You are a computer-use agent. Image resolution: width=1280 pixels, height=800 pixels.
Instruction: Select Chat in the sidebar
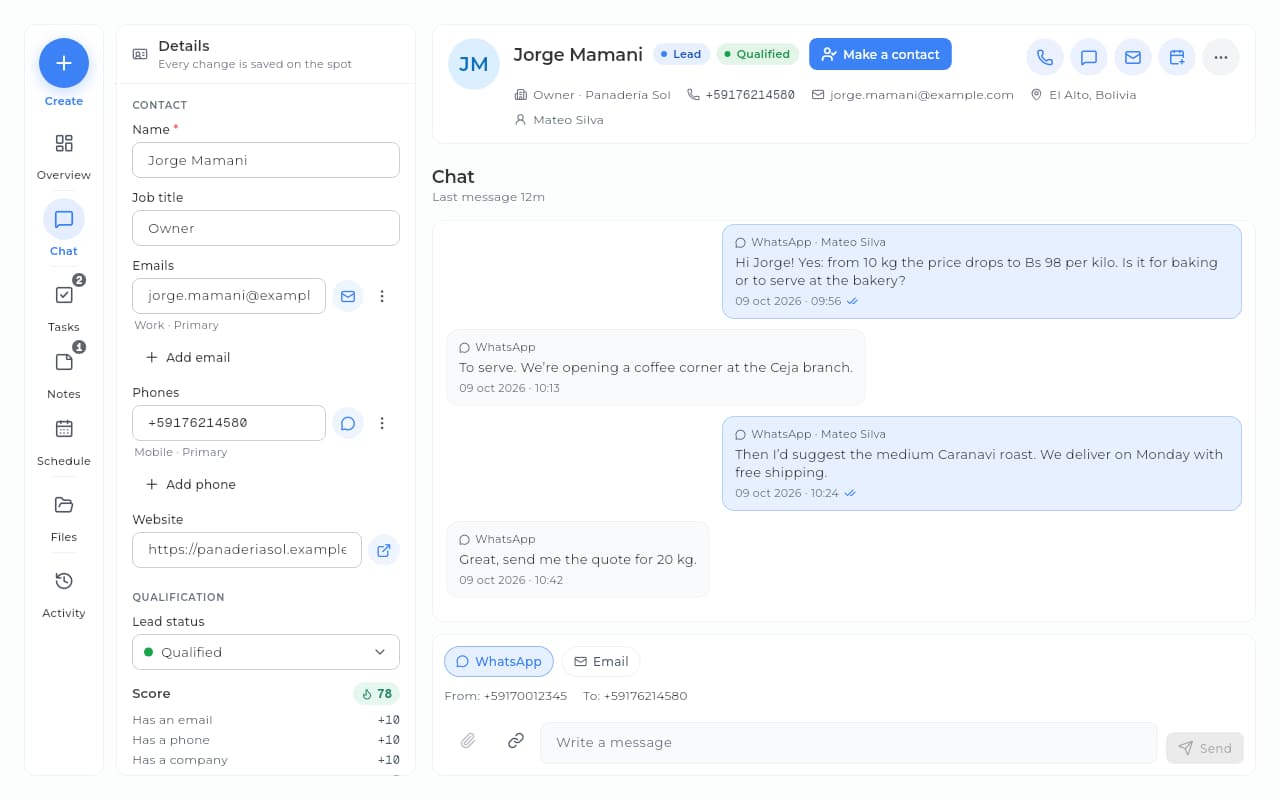64,229
